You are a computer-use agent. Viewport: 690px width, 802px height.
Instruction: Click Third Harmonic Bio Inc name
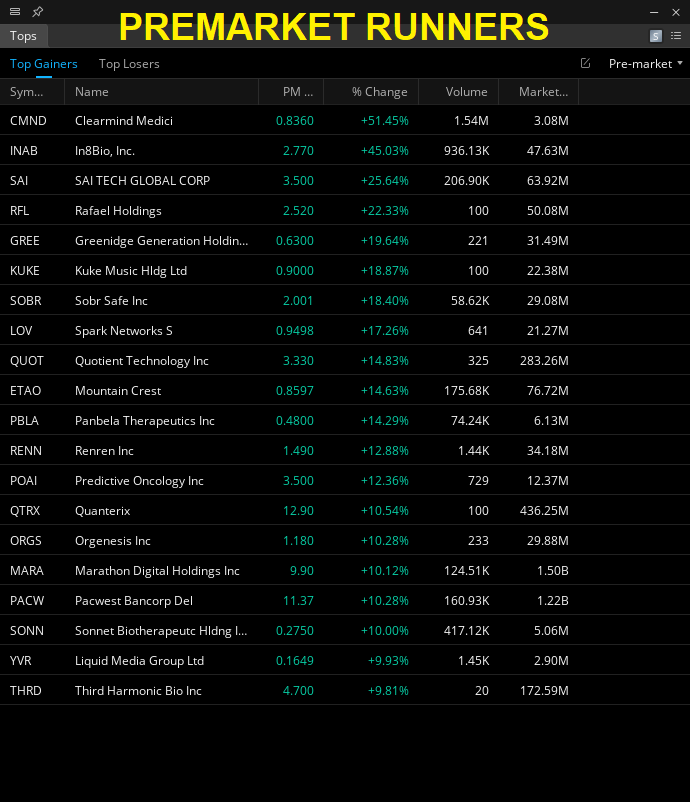139,691
